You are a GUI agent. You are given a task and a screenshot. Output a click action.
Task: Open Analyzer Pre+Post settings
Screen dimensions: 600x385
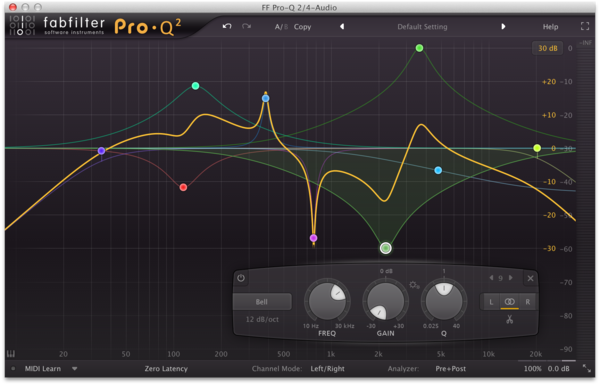[x=450, y=369]
